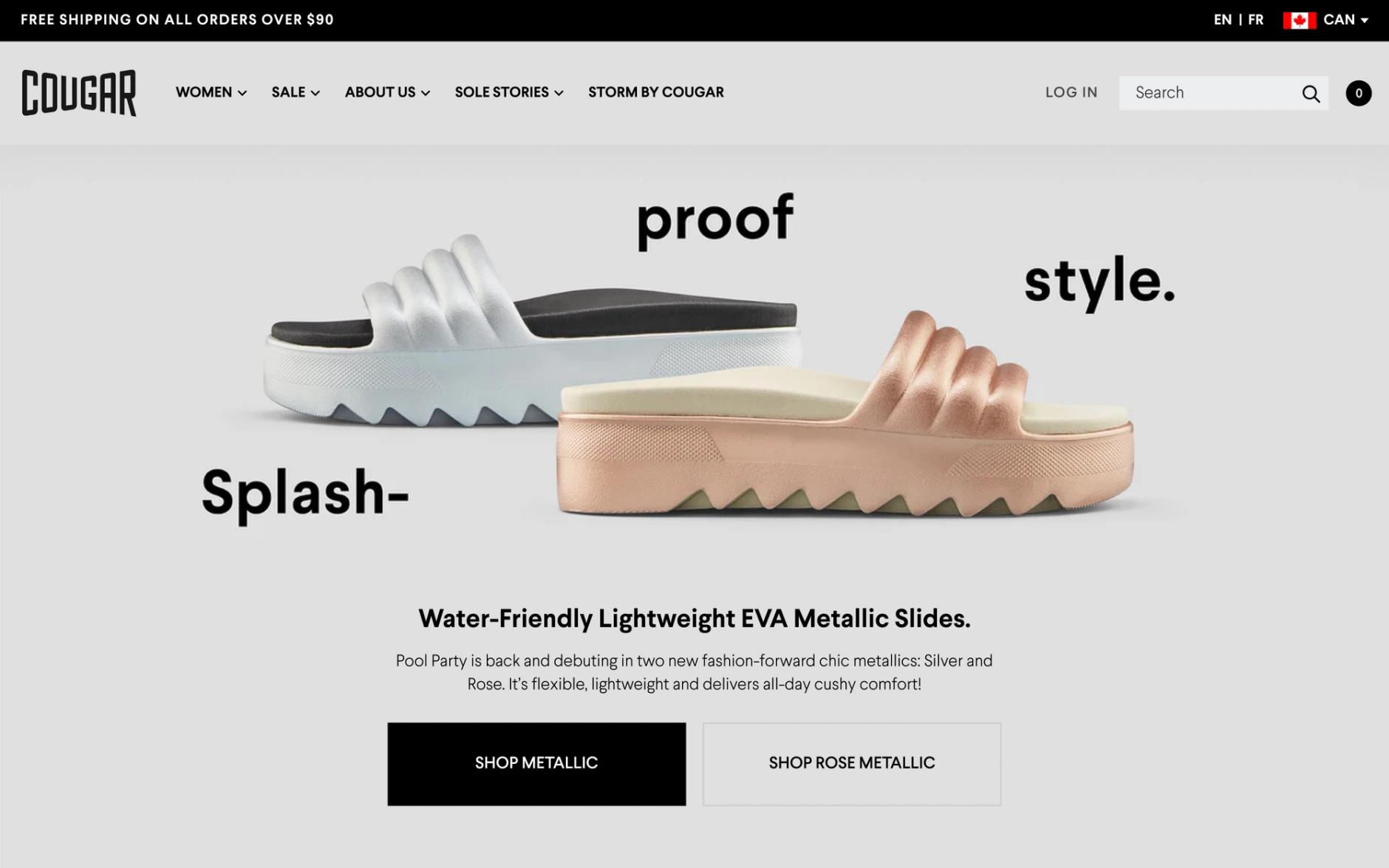Click the free shipping banner text
Screen dimensions: 1389x868
tap(177, 20)
